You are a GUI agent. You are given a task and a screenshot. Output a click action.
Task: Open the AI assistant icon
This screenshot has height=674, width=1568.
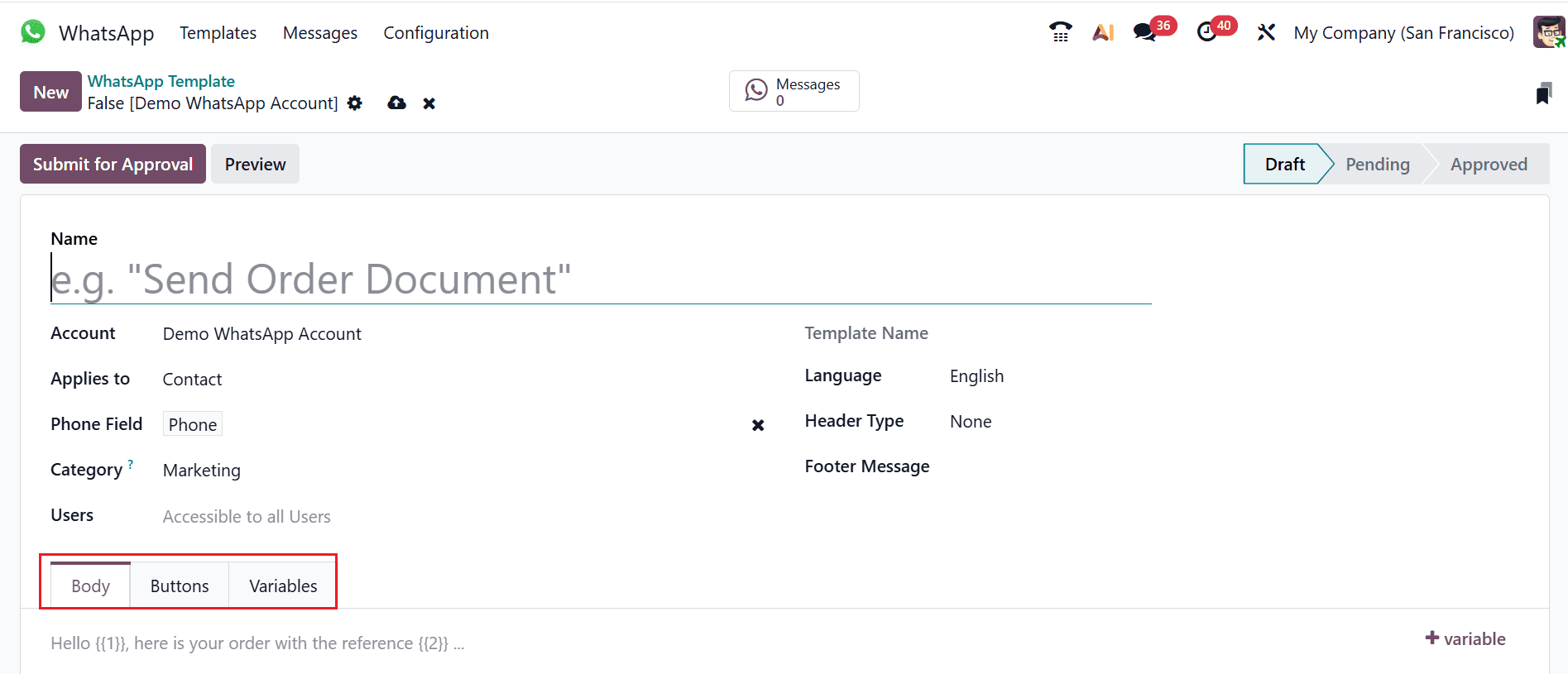[1103, 32]
